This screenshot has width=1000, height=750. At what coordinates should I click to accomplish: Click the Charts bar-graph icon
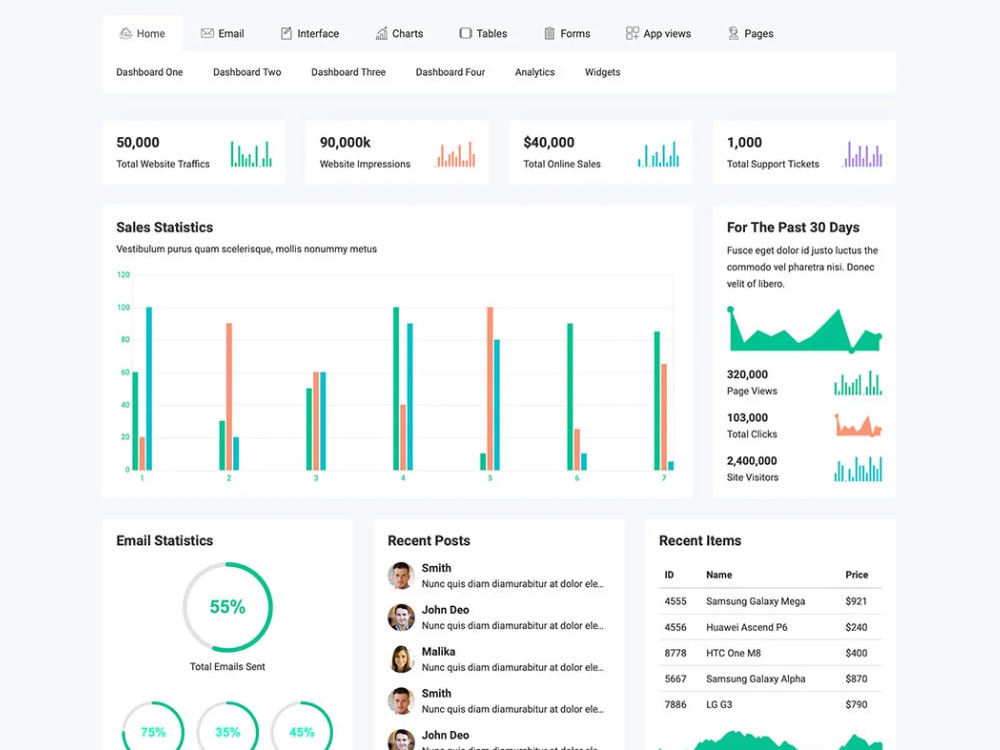point(381,33)
